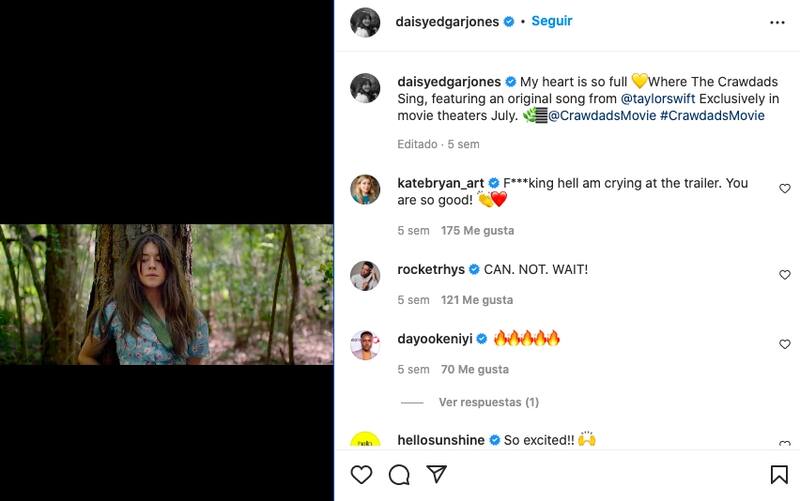This screenshot has width=800, height=501.
Task: Open daisyedgarjones header profile picture
Action: (365, 22)
